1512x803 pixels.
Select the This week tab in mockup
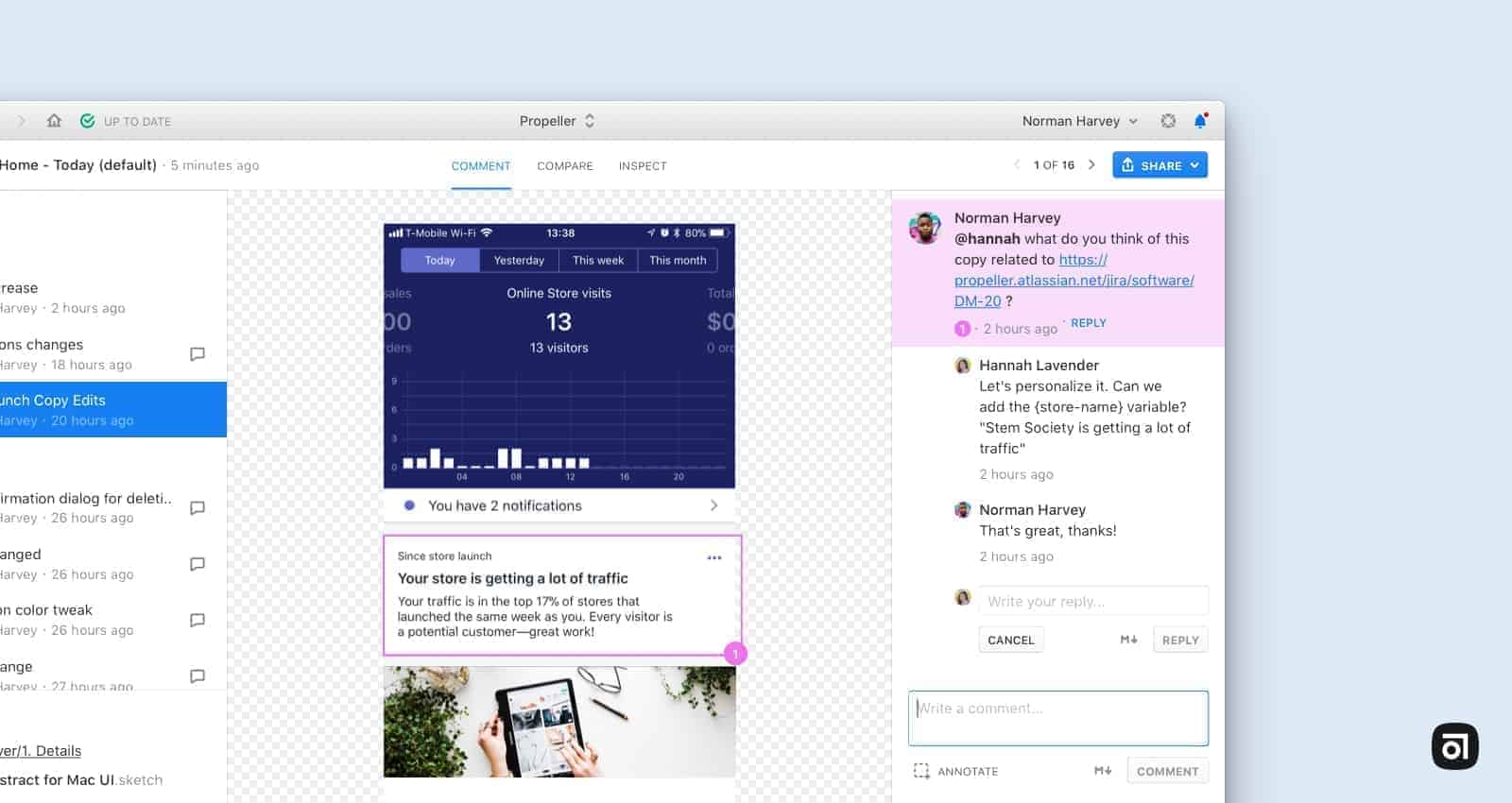598,260
